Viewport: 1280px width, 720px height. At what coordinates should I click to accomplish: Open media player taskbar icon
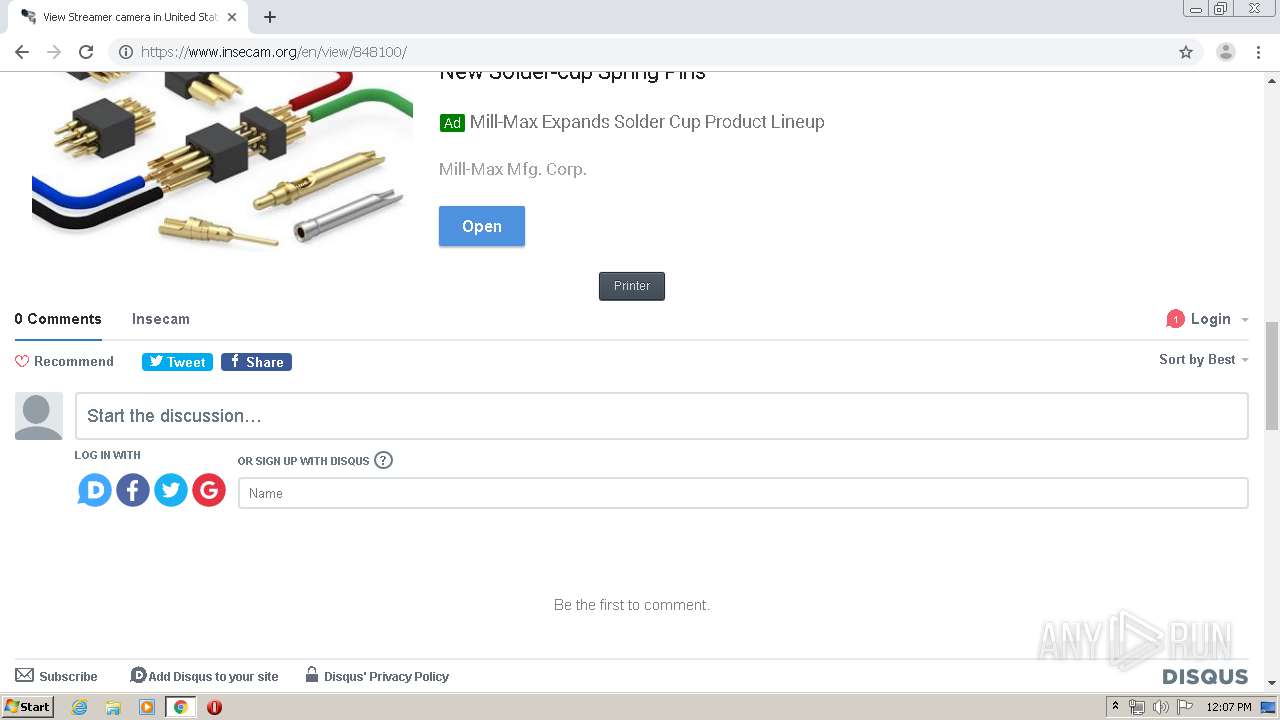coord(147,707)
